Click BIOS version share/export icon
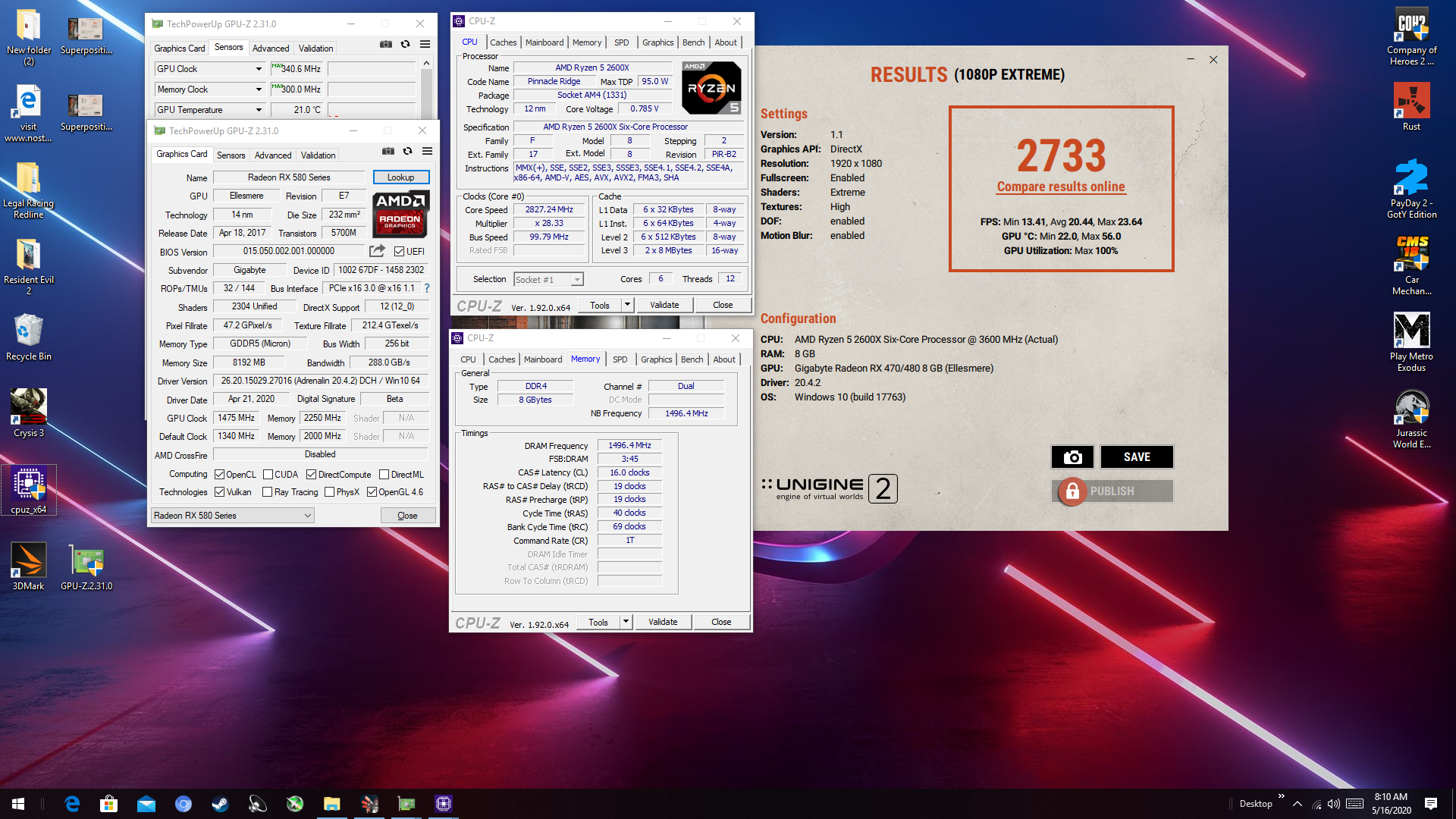Viewport: 1456px width, 819px height. (x=377, y=251)
